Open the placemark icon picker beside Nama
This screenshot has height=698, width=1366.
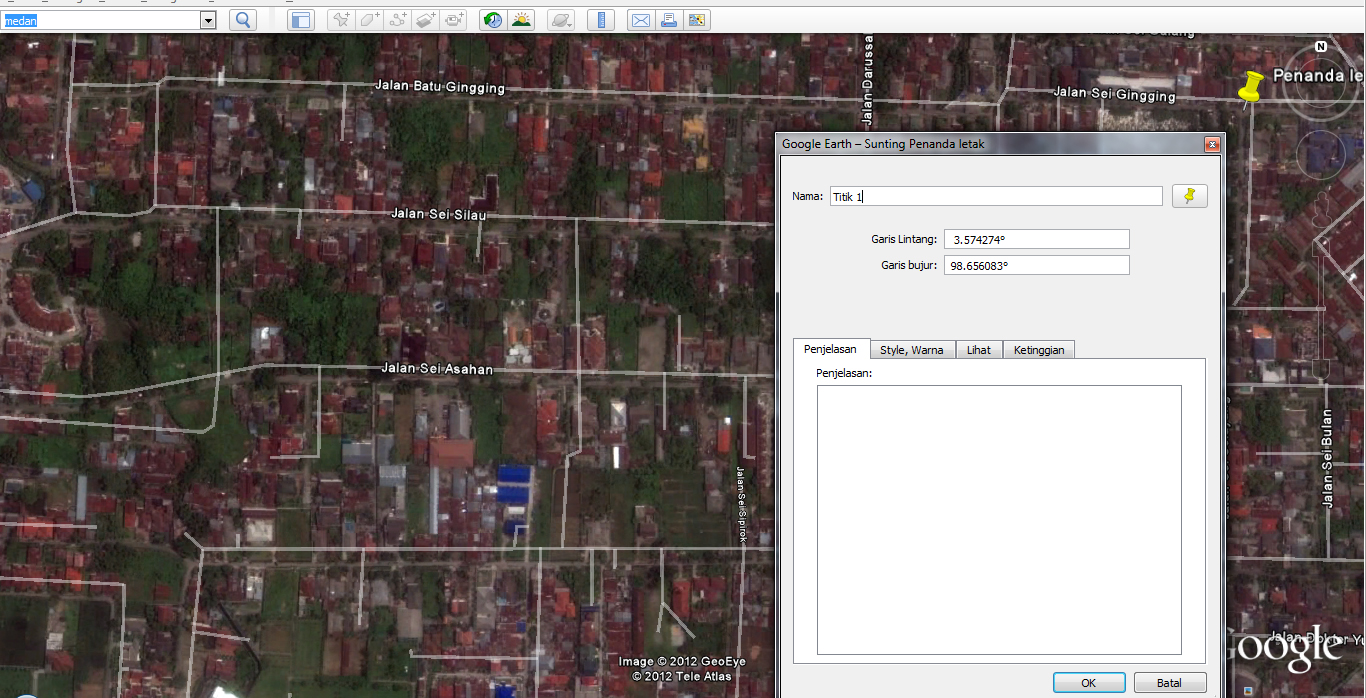pos(1189,196)
